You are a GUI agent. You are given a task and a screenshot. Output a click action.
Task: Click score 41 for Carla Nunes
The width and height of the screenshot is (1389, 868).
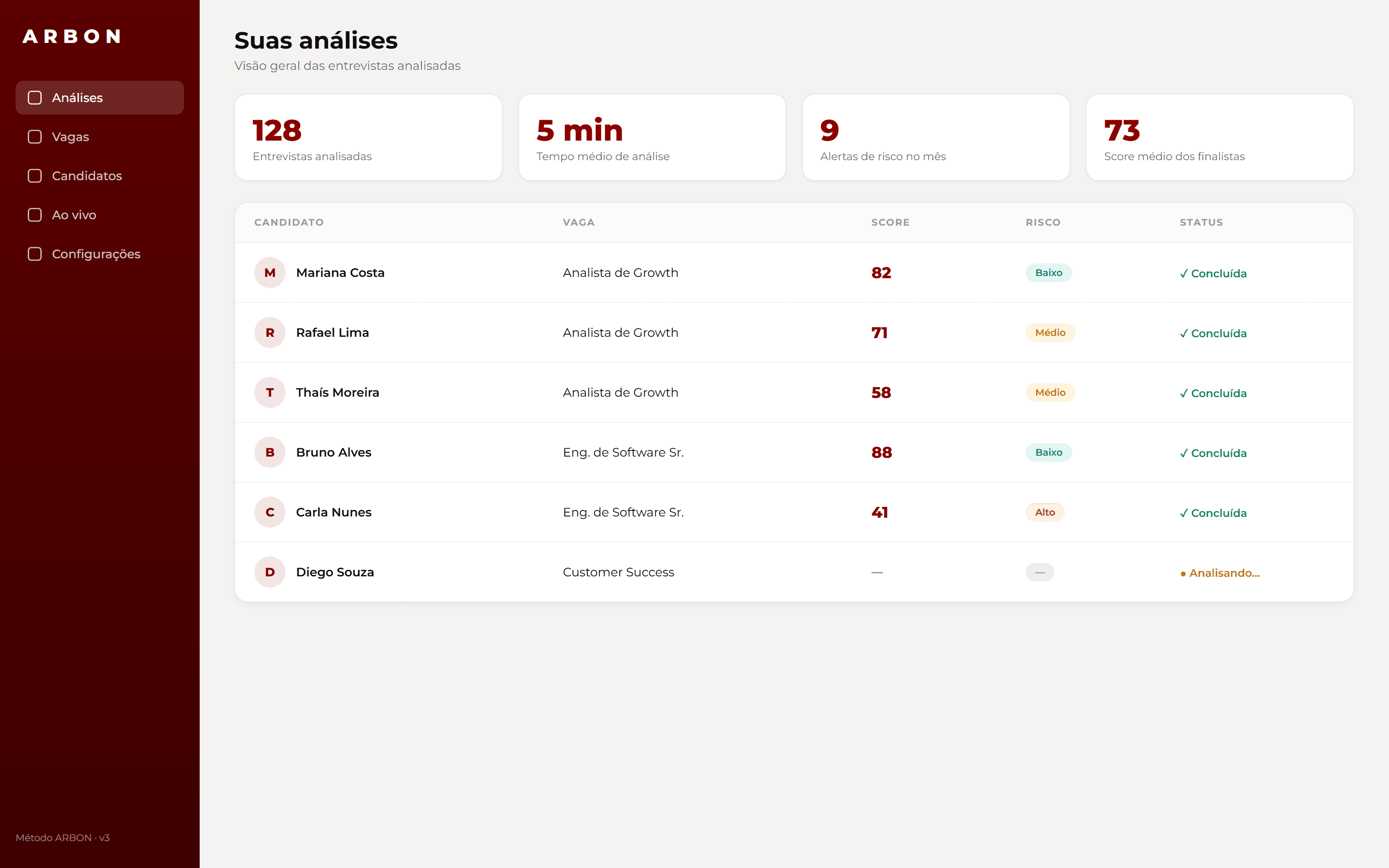coord(879,512)
